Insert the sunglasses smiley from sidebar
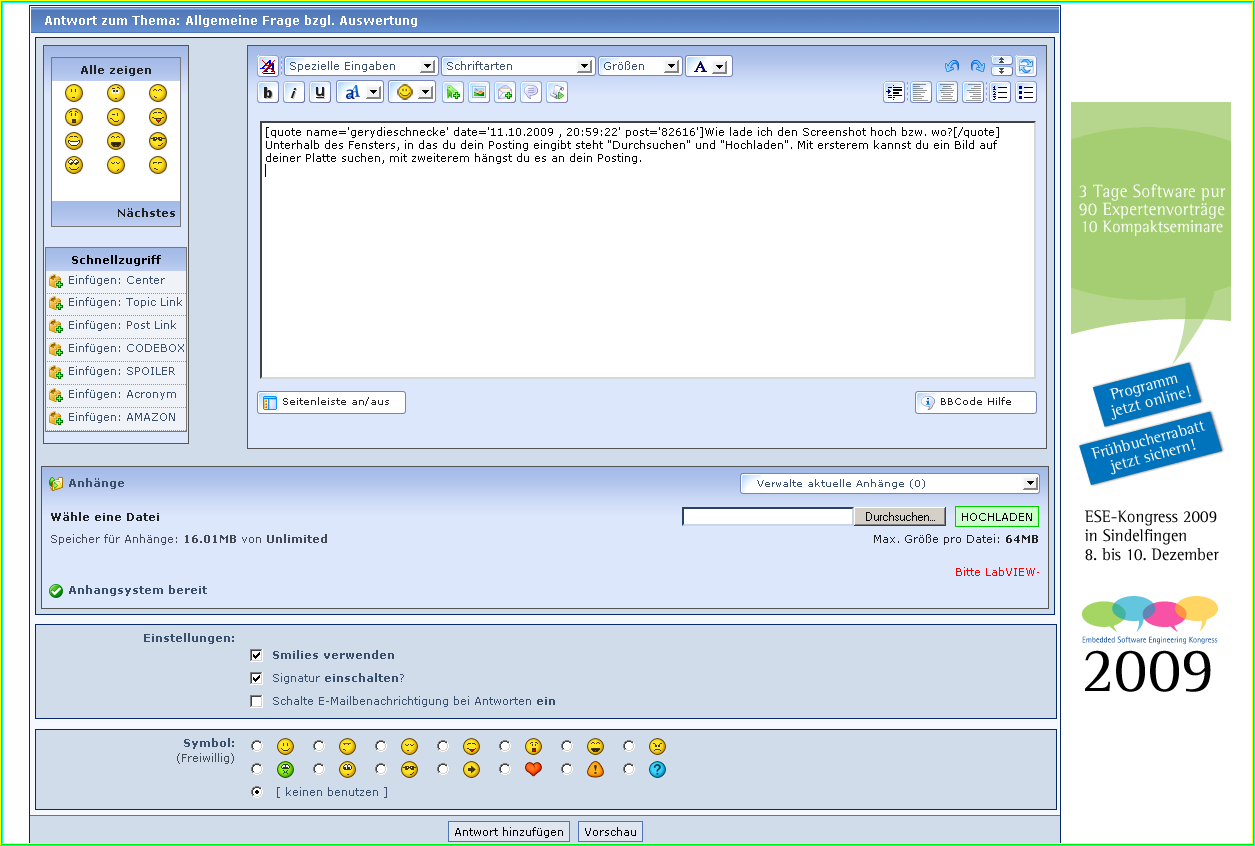This screenshot has width=1255, height=846. pyautogui.click(x=158, y=141)
